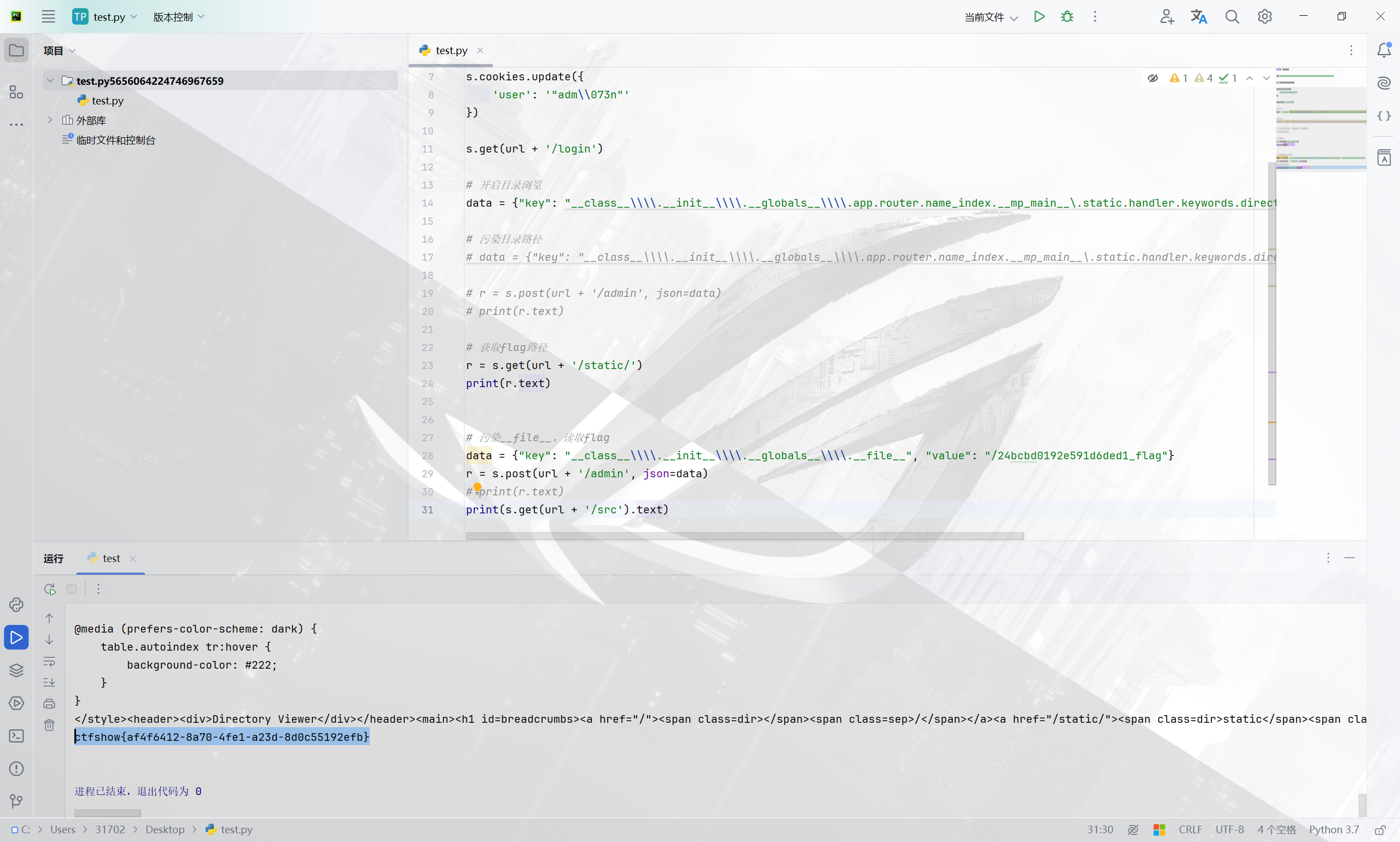Stop the running process square button
This screenshot has width=1400, height=842.
coord(72,589)
